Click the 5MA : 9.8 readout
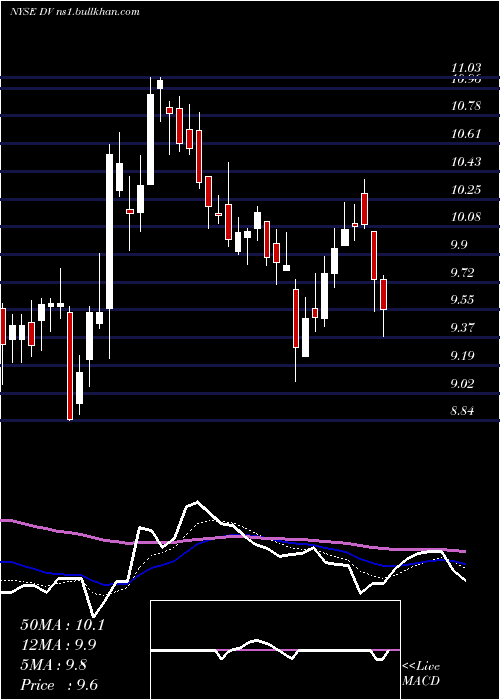Viewport: 500px width, 700px height. (x=54, y=665)
